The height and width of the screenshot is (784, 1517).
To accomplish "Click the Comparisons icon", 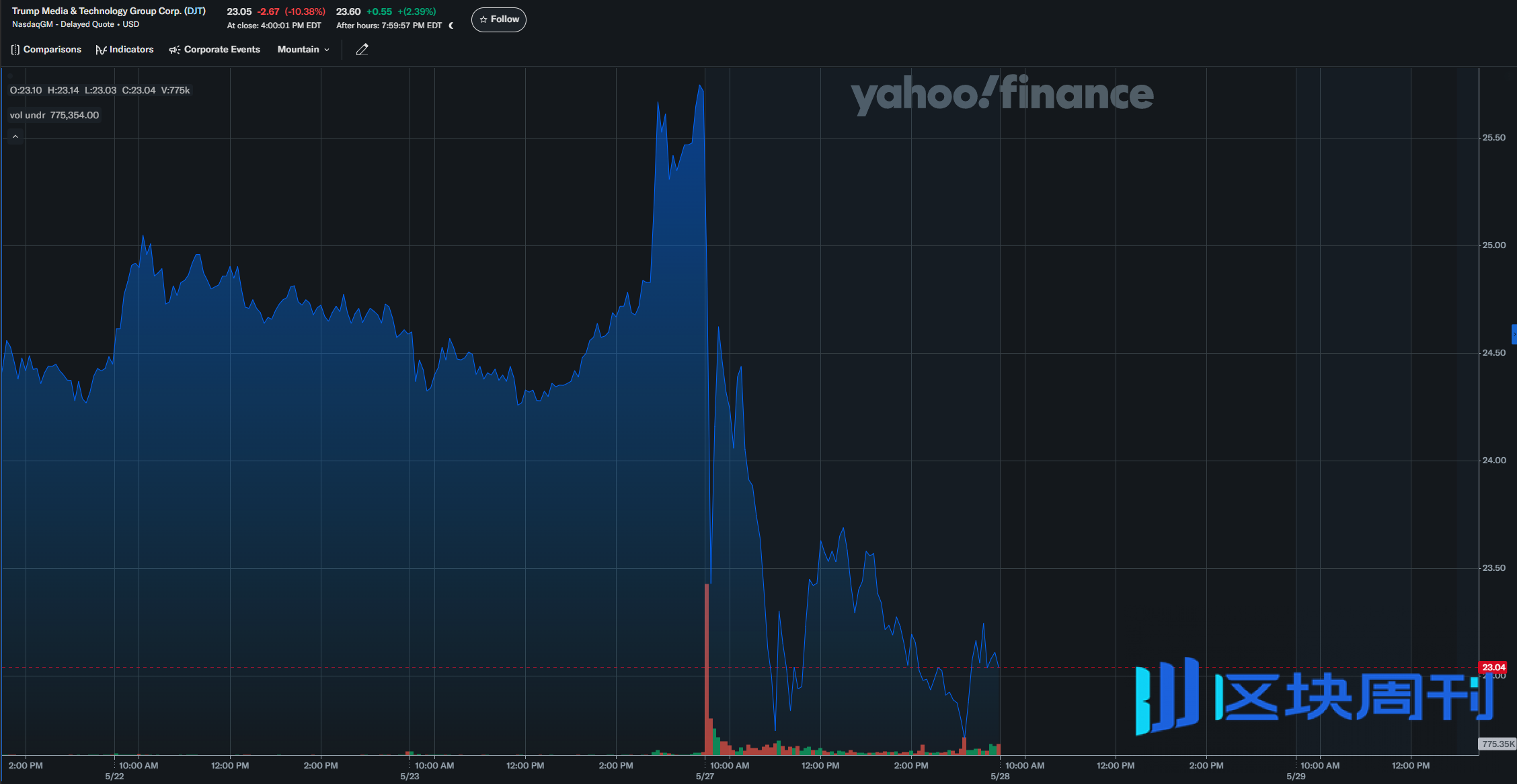I will point(15,50).
